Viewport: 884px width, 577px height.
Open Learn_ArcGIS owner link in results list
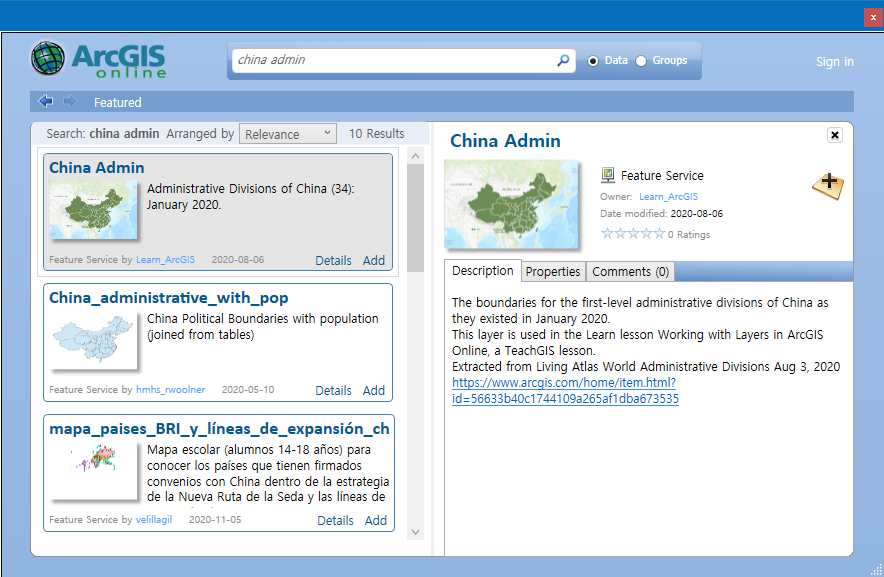click(165, 259)
